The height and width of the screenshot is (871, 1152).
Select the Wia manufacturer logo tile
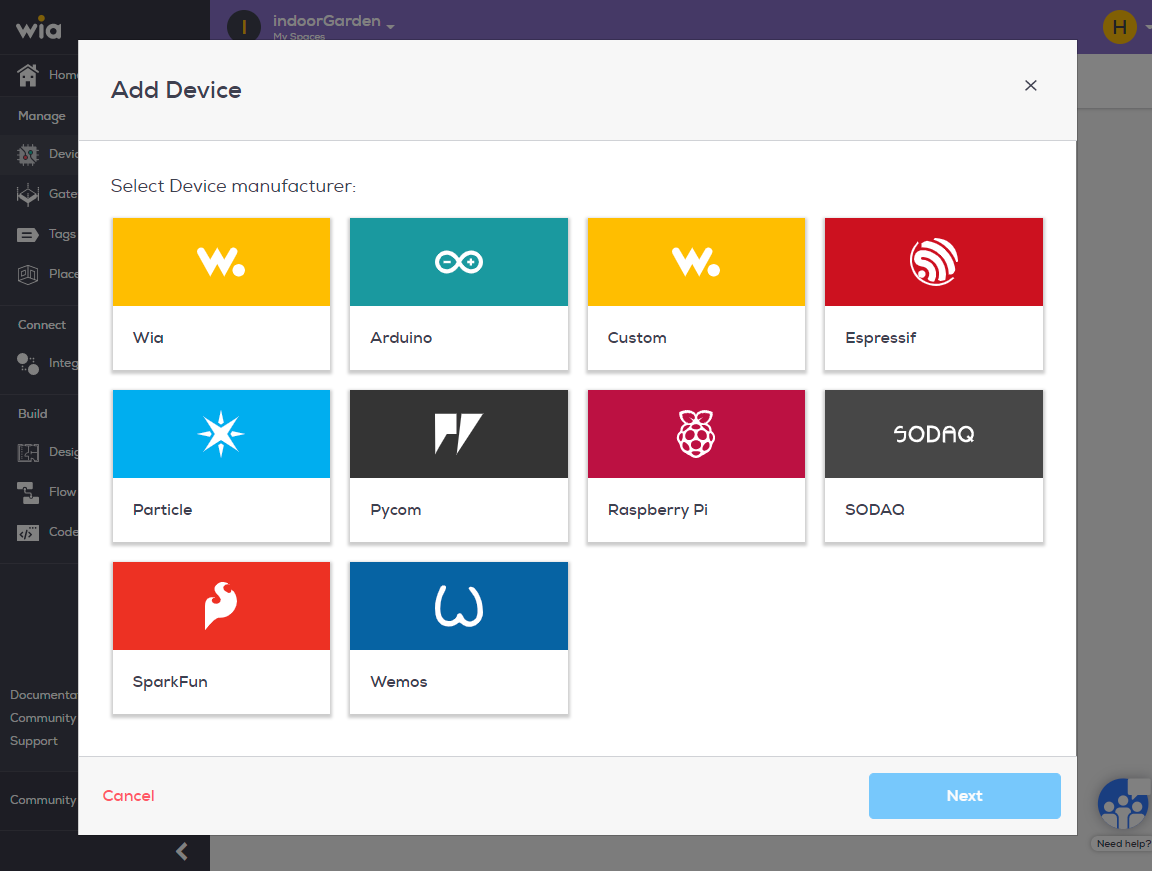(221, 261)
